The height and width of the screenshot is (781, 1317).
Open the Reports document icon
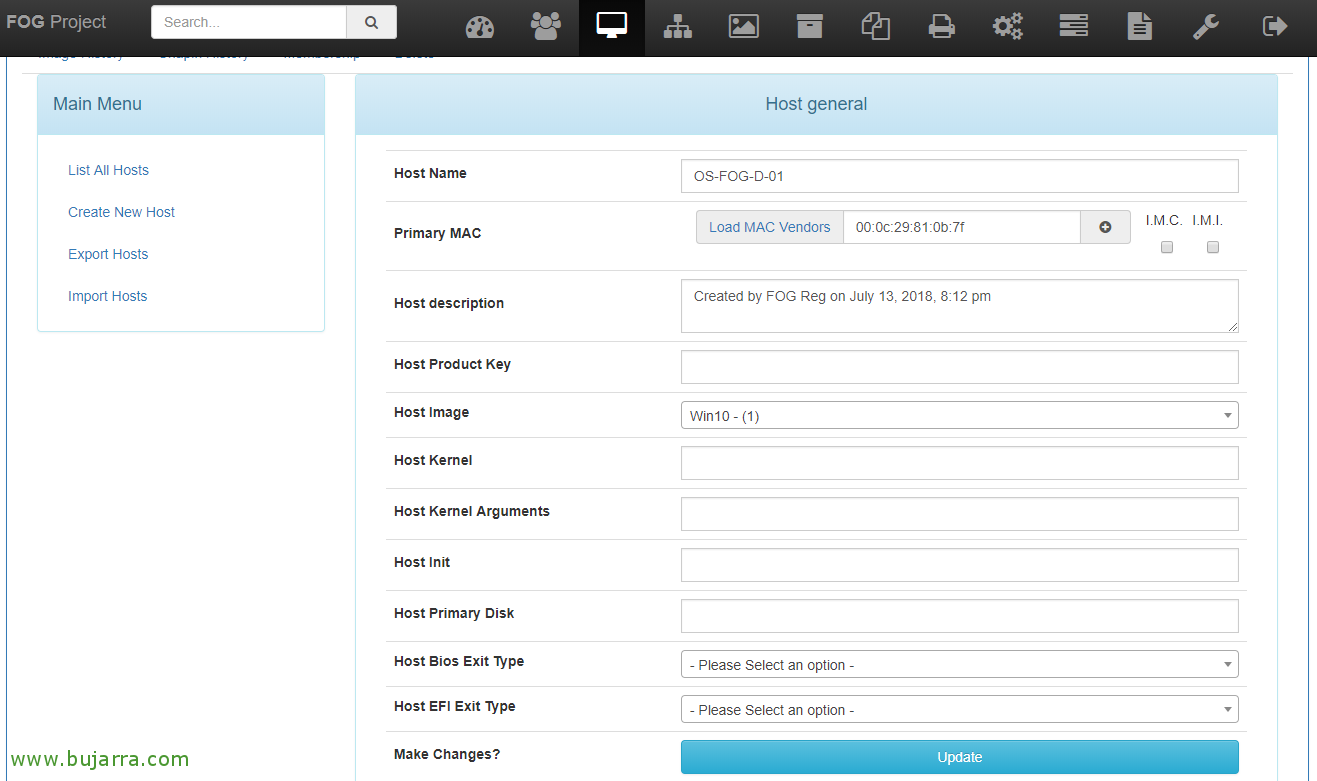point(1140,27)
